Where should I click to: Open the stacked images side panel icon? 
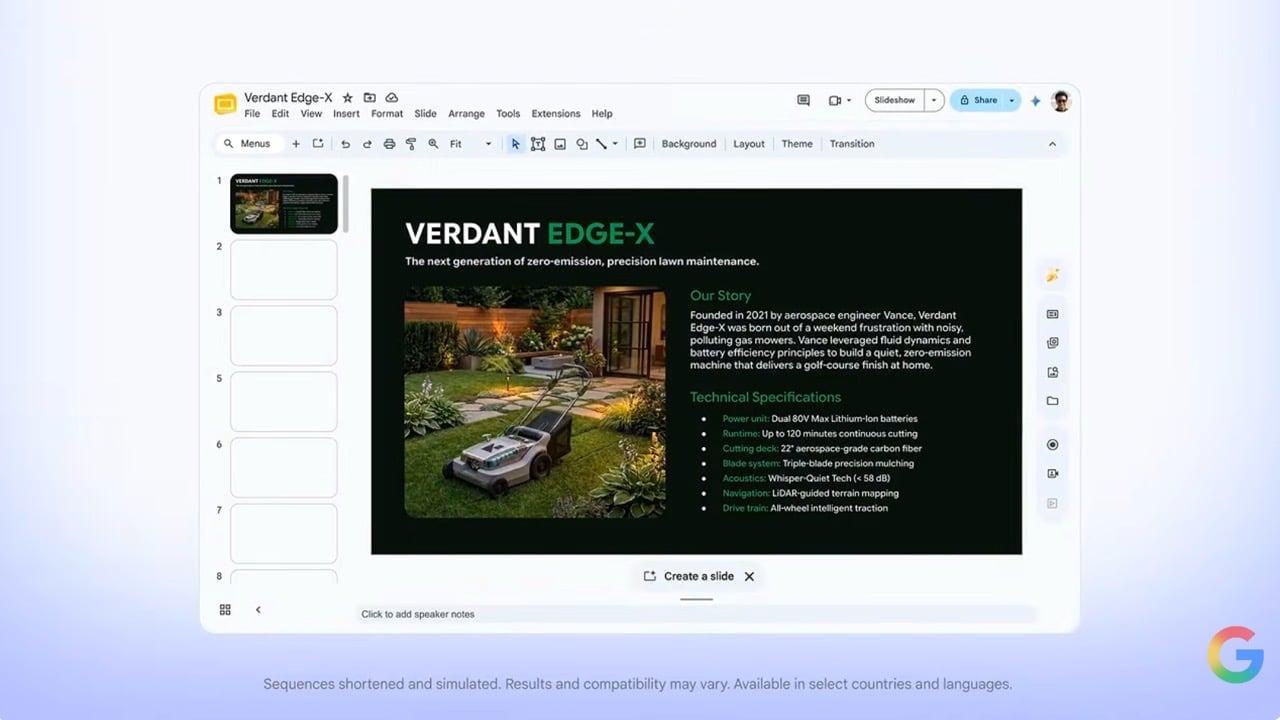(x=1052, y=343)
